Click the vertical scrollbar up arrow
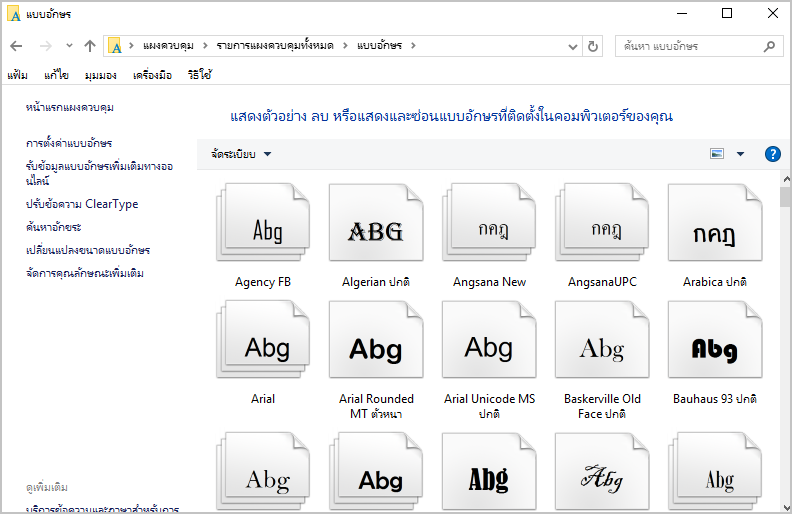Image resolution: width=792 pixels, height=514 pixels. point(786,179)
